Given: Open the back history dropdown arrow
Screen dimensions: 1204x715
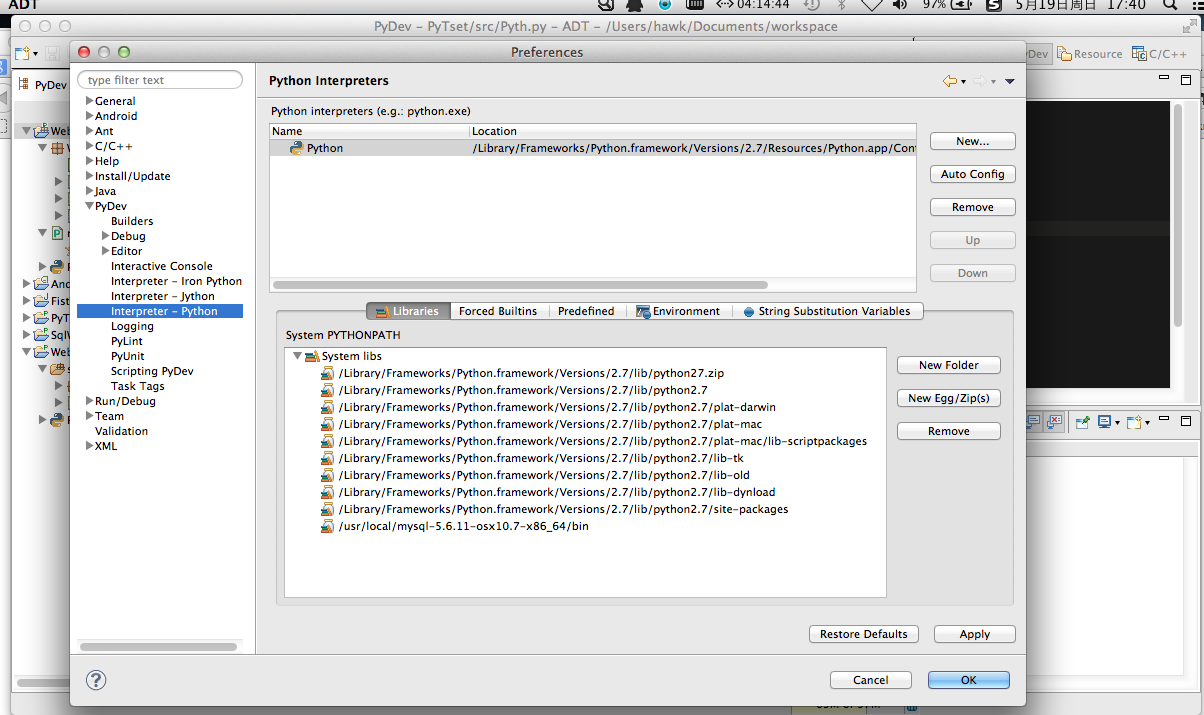Looking at the screenshot, I should 964,82.
